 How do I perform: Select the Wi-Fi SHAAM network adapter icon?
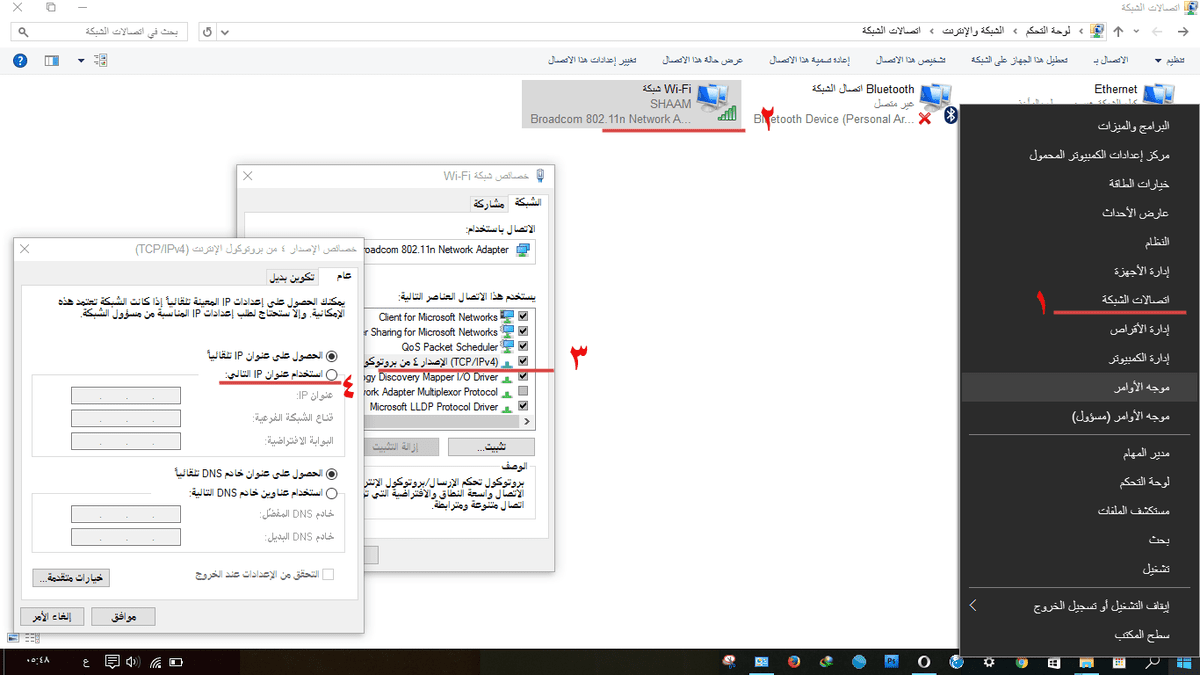point(714,102)
